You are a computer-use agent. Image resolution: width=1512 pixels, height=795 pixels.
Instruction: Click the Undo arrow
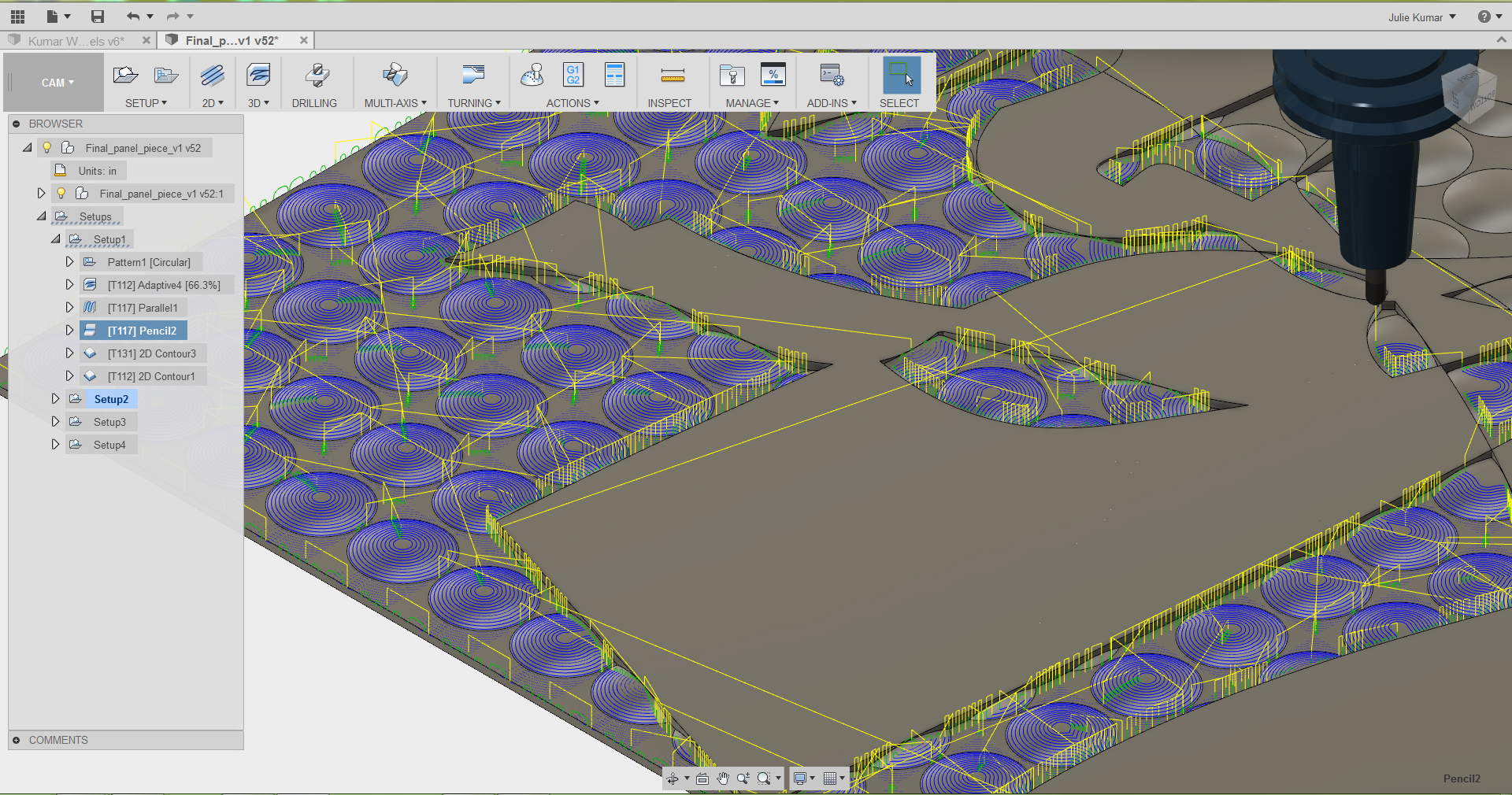click(x=133, y=17)
